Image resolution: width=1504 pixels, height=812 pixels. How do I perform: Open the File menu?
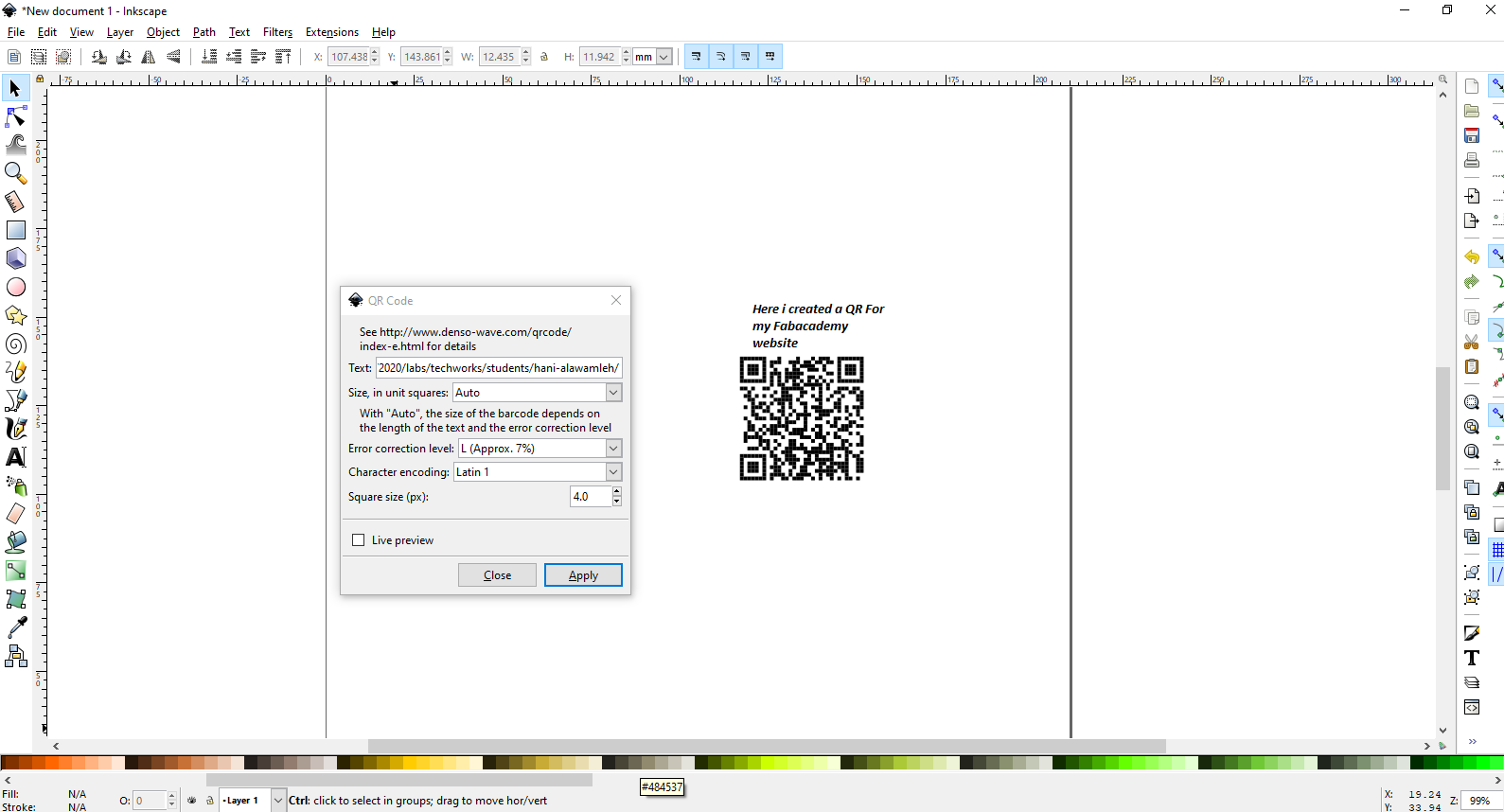click(x=16, y=32)
